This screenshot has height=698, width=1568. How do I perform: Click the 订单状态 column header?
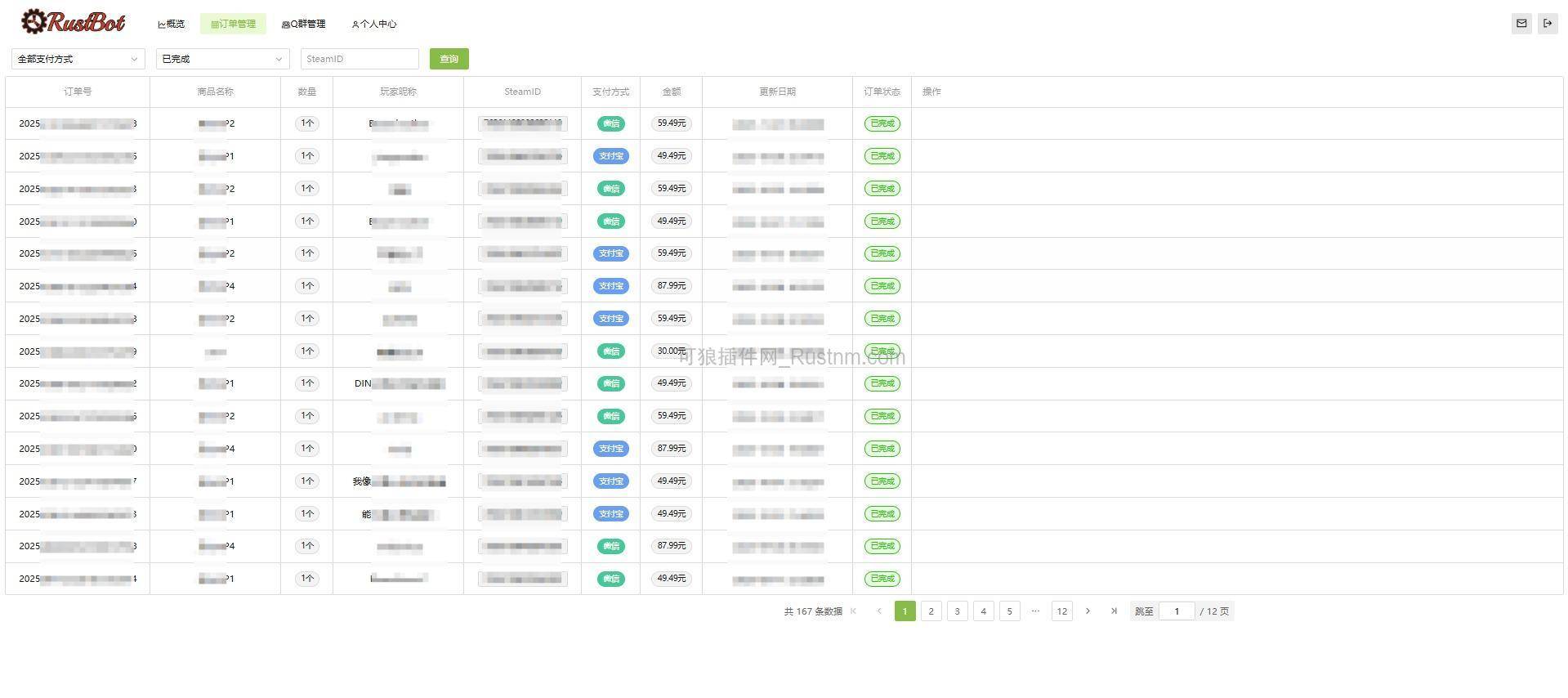882,92
